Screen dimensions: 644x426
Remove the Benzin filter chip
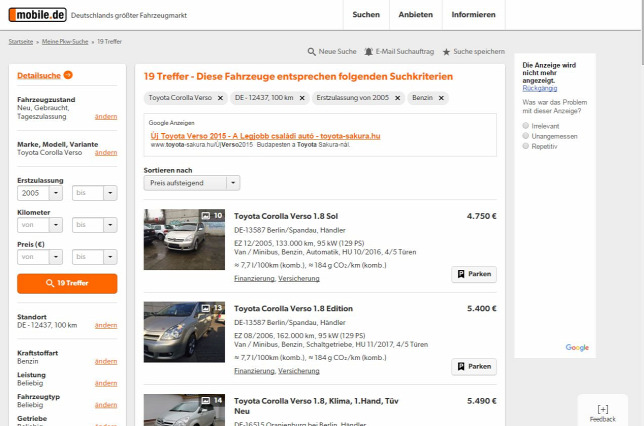441,98
